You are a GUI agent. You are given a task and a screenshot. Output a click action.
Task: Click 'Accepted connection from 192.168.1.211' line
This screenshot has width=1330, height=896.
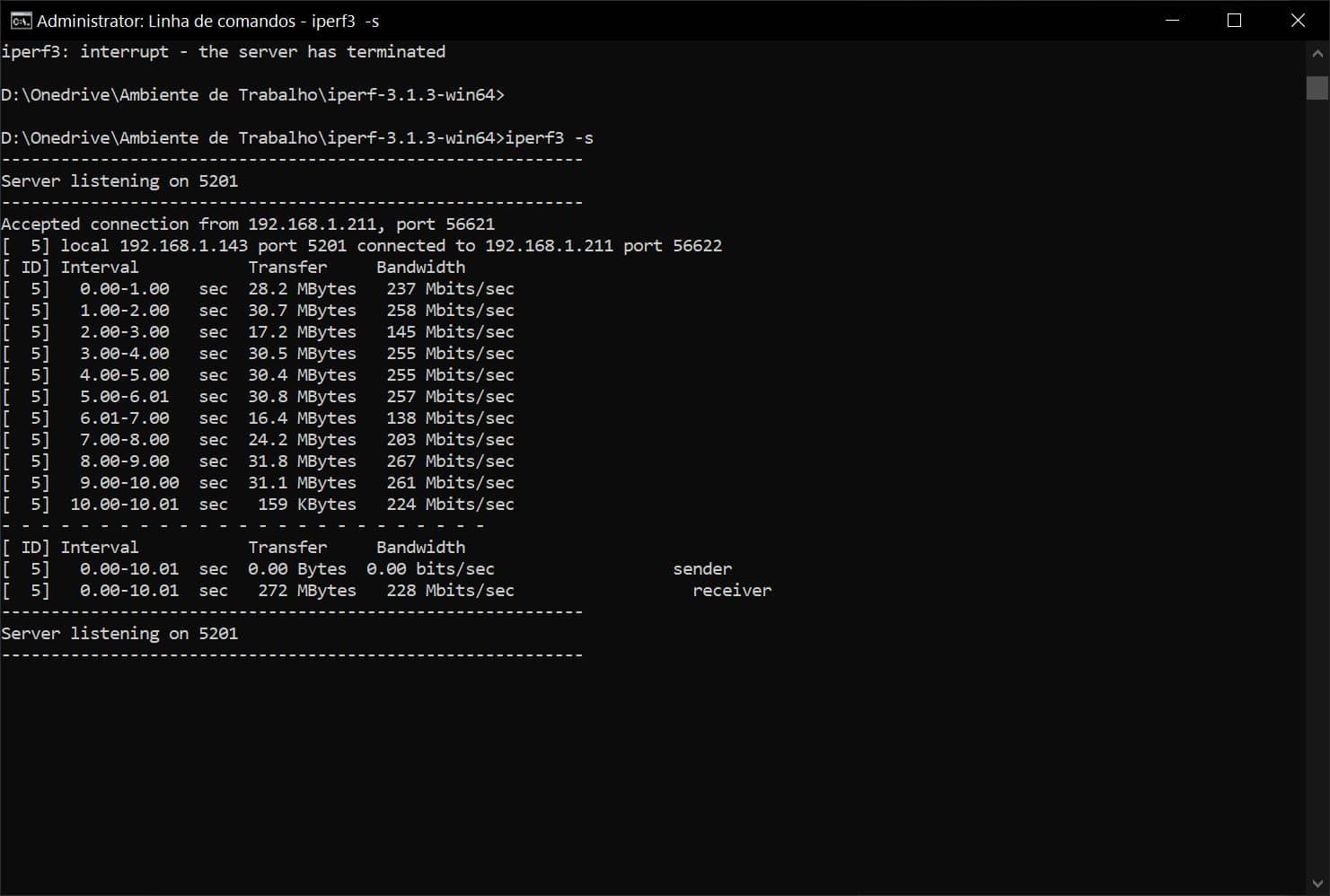(x=248, y=224)
